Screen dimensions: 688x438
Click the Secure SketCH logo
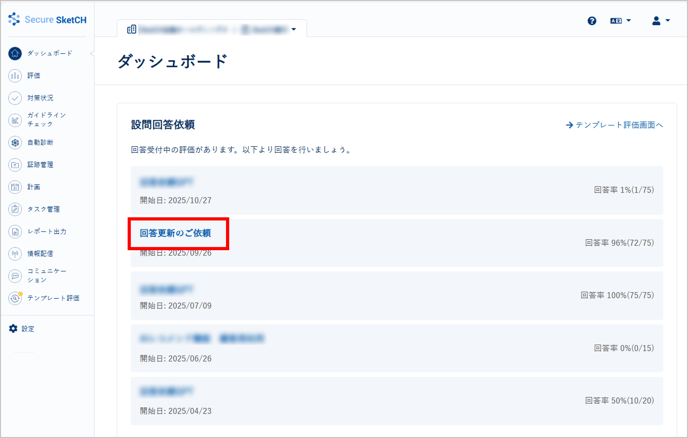click(x=47, y=19)
